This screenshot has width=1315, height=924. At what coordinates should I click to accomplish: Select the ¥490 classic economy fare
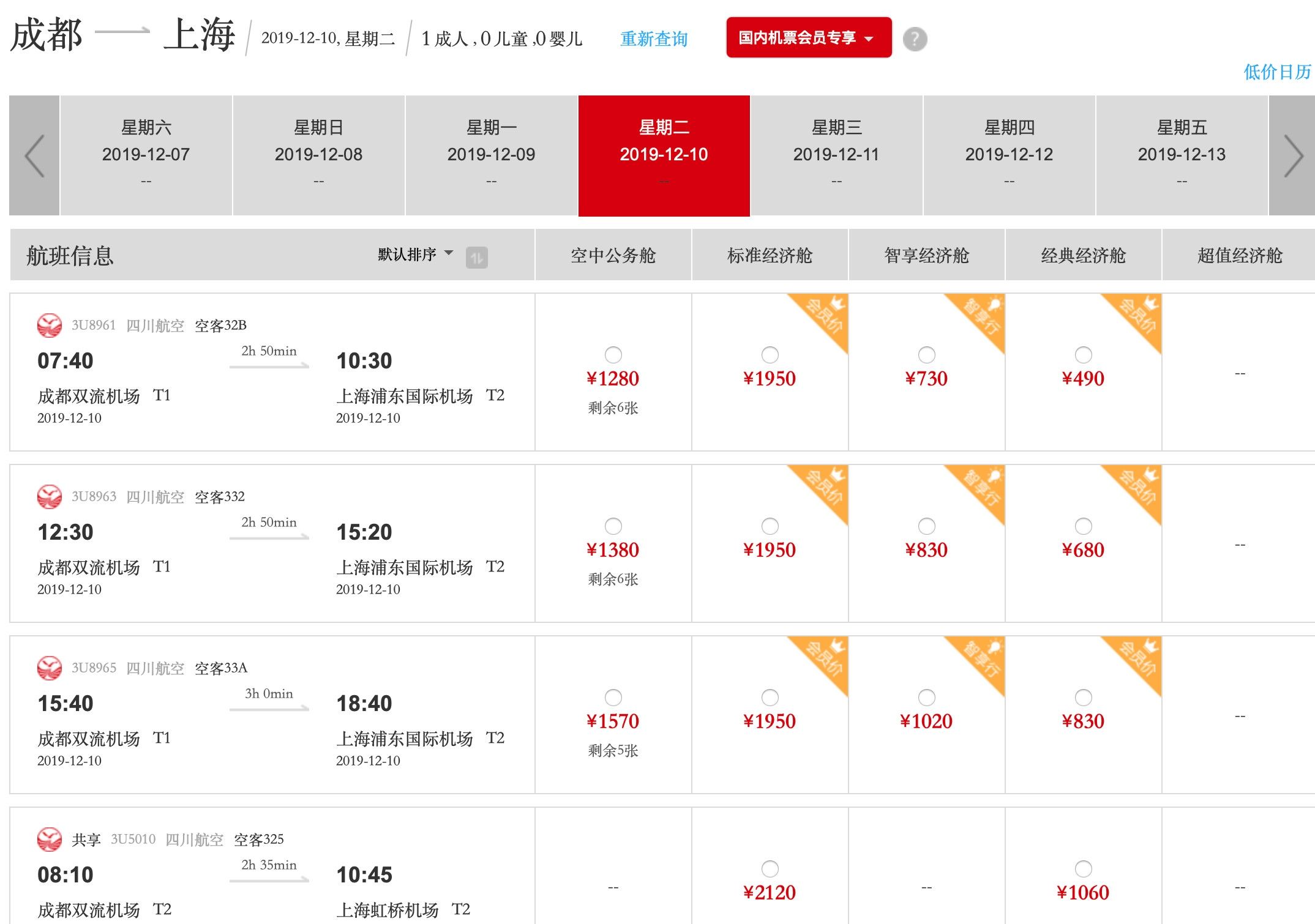(1083, 355)
